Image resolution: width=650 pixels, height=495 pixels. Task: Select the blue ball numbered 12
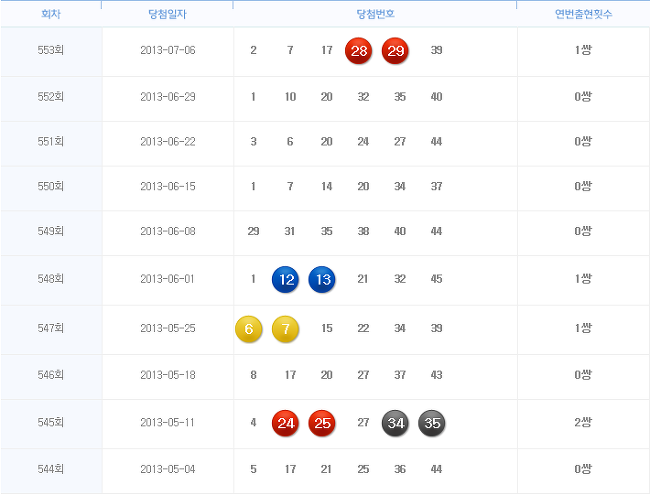[x=286, y=279]
